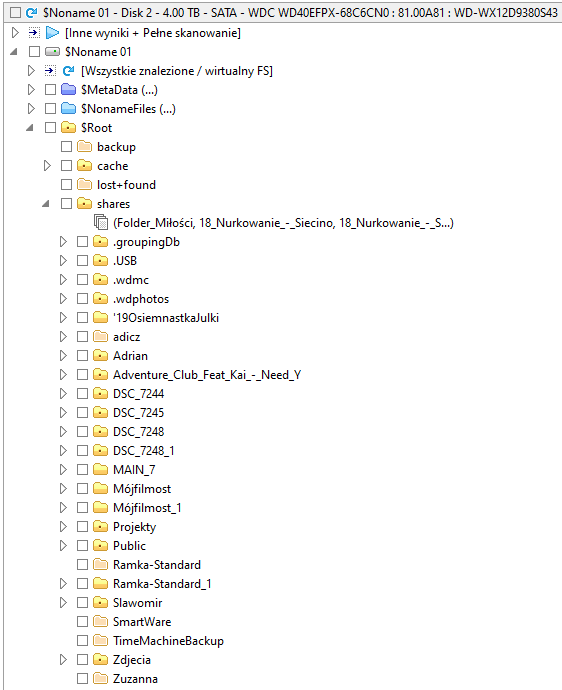Tick the backup folder checkbox
562x690 pixels.
66,147
